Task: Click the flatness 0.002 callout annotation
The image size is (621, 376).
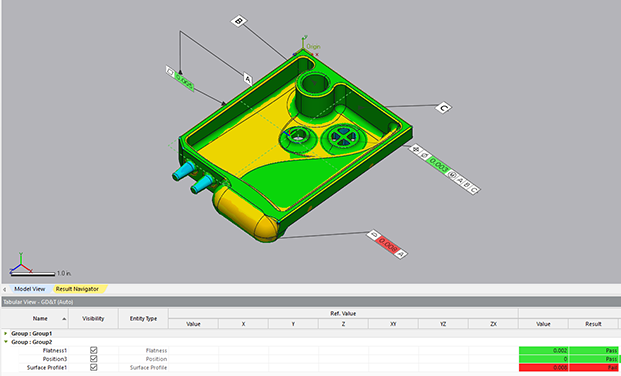Action: 180,78
